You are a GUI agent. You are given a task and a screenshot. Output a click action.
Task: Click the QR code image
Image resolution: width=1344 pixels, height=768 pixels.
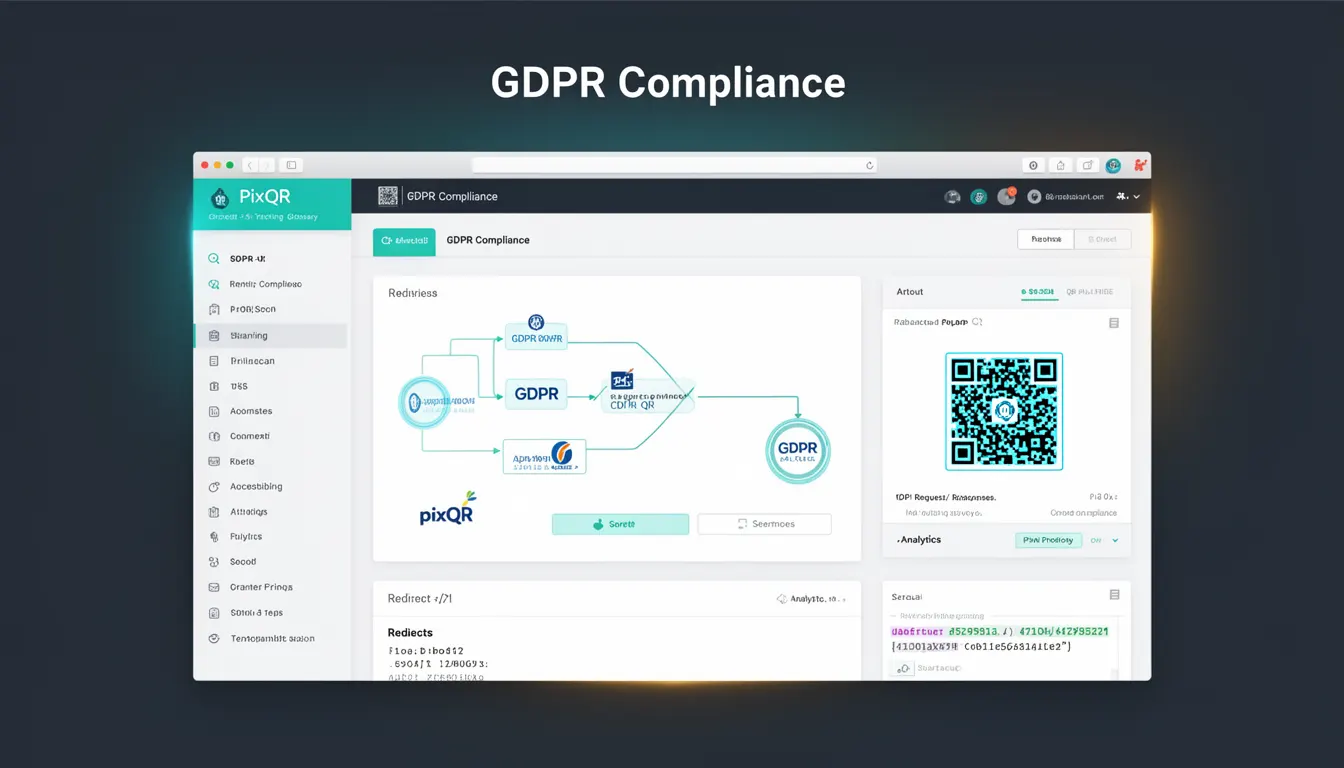pyautogui.click(x=1004, y=411)
